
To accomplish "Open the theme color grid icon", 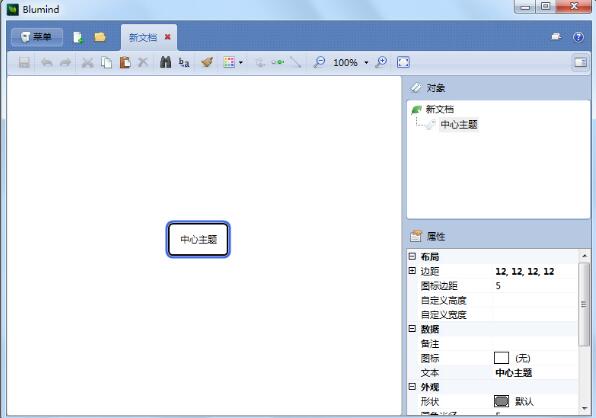I will click(229, 62).
